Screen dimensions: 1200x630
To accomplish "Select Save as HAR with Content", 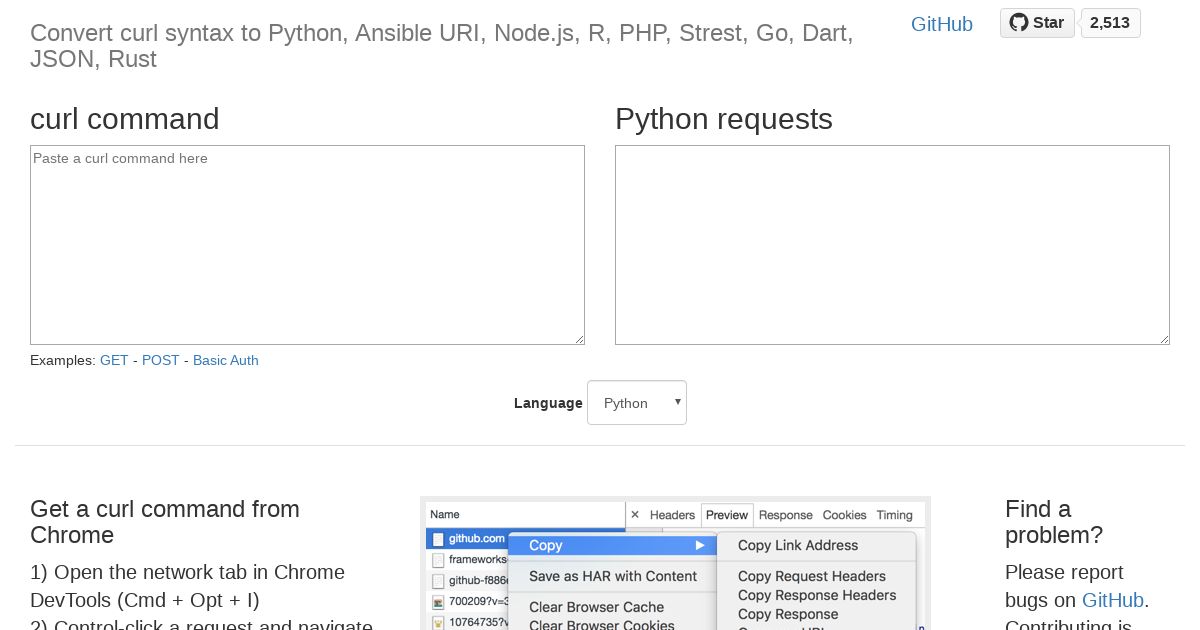I will [x=613, y=576].
